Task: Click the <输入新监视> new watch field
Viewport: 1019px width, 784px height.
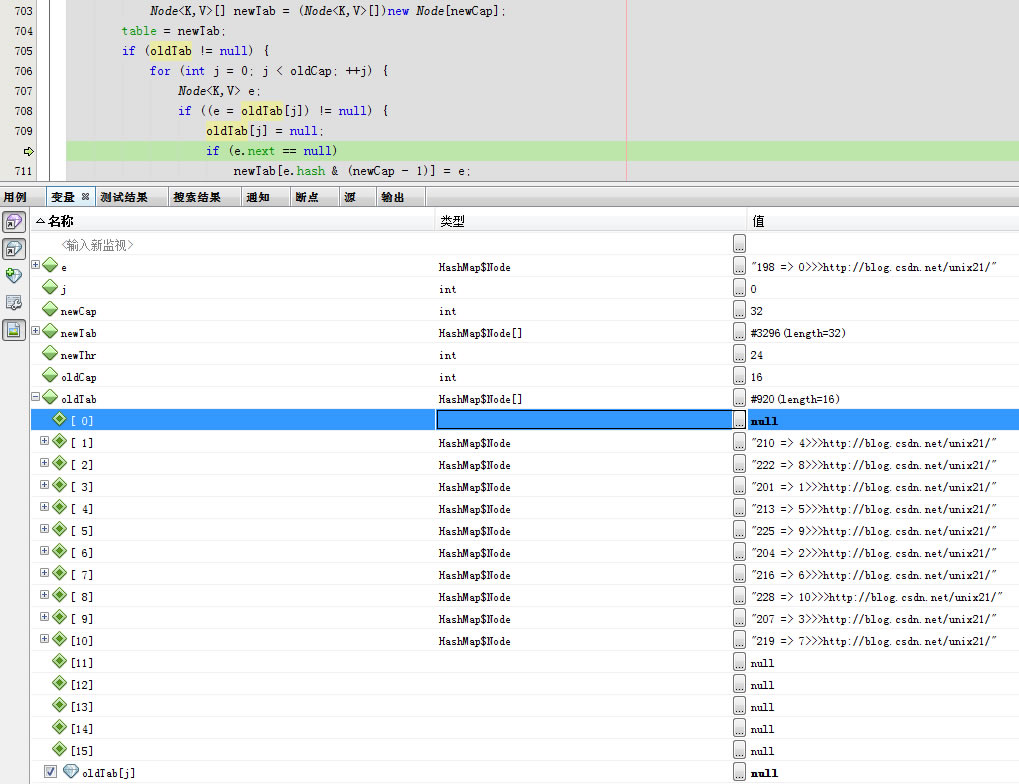Action: pos(97,245)
